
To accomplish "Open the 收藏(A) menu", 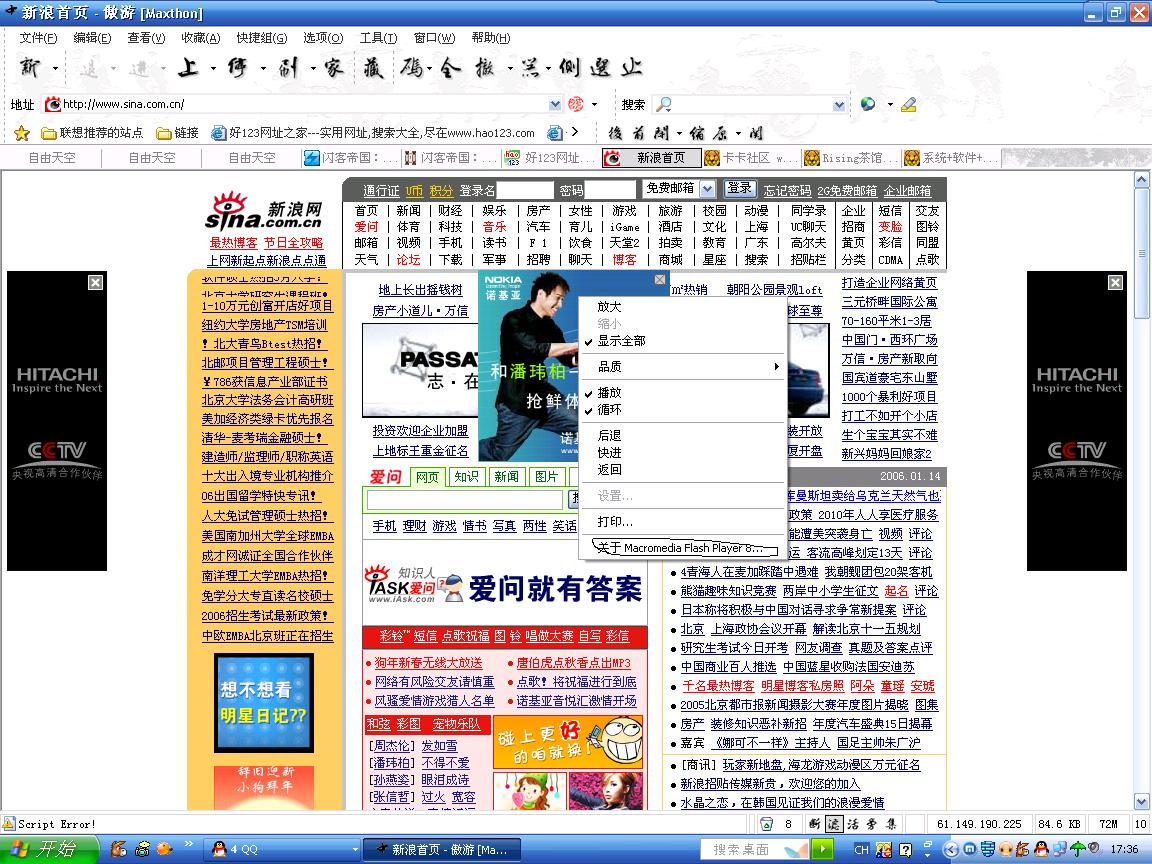I will (201, 37).
